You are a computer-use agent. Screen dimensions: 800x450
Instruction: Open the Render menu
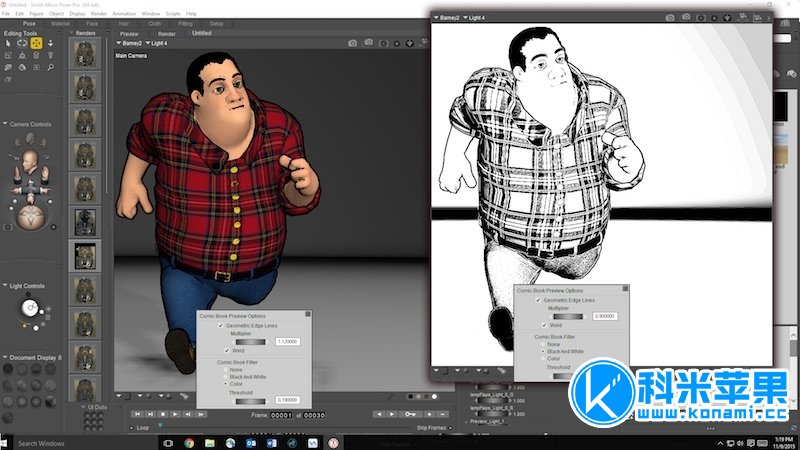(x=98, y=14)
